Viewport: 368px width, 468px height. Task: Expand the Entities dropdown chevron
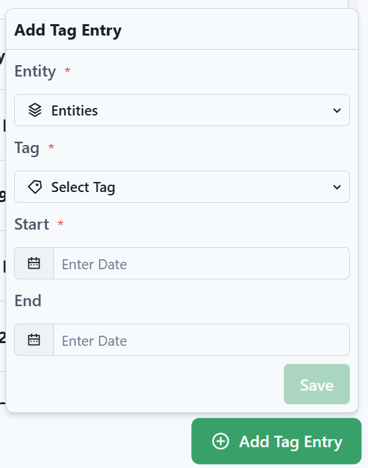[x=337, y=110]
